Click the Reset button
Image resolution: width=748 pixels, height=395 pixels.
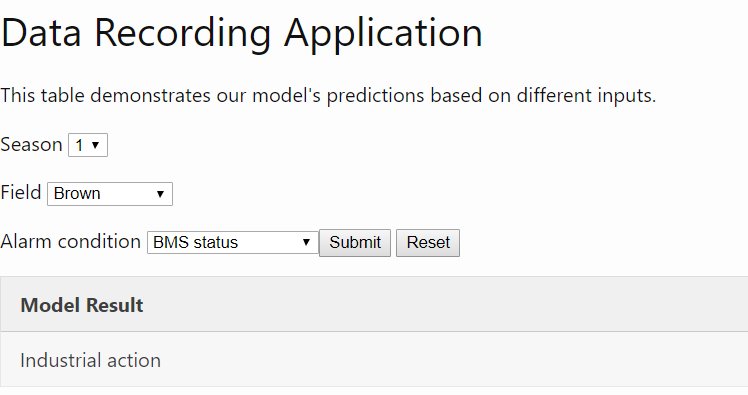(428, 243)
